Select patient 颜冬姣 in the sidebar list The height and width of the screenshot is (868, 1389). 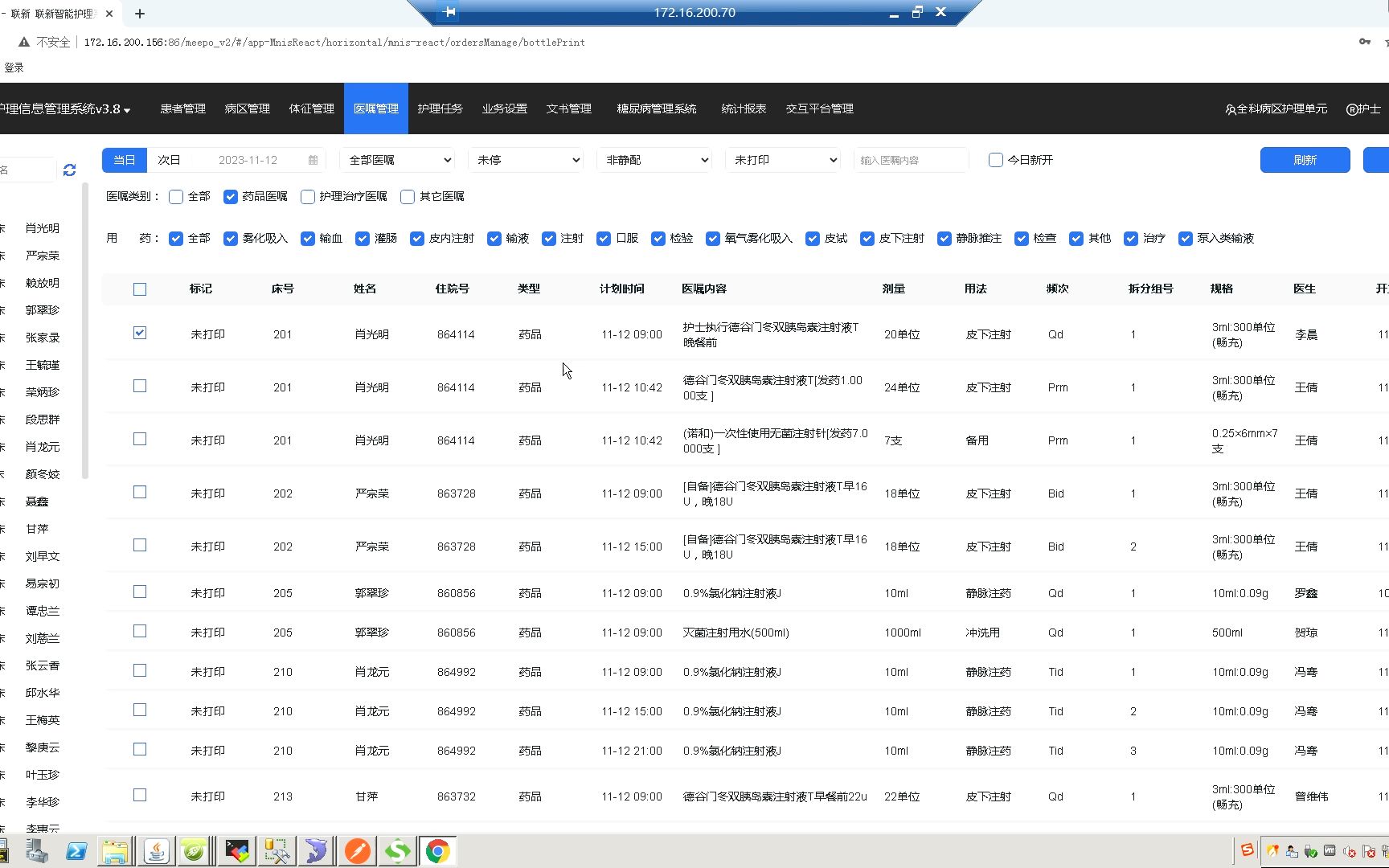pyautogui.click(x=43, y=474)
